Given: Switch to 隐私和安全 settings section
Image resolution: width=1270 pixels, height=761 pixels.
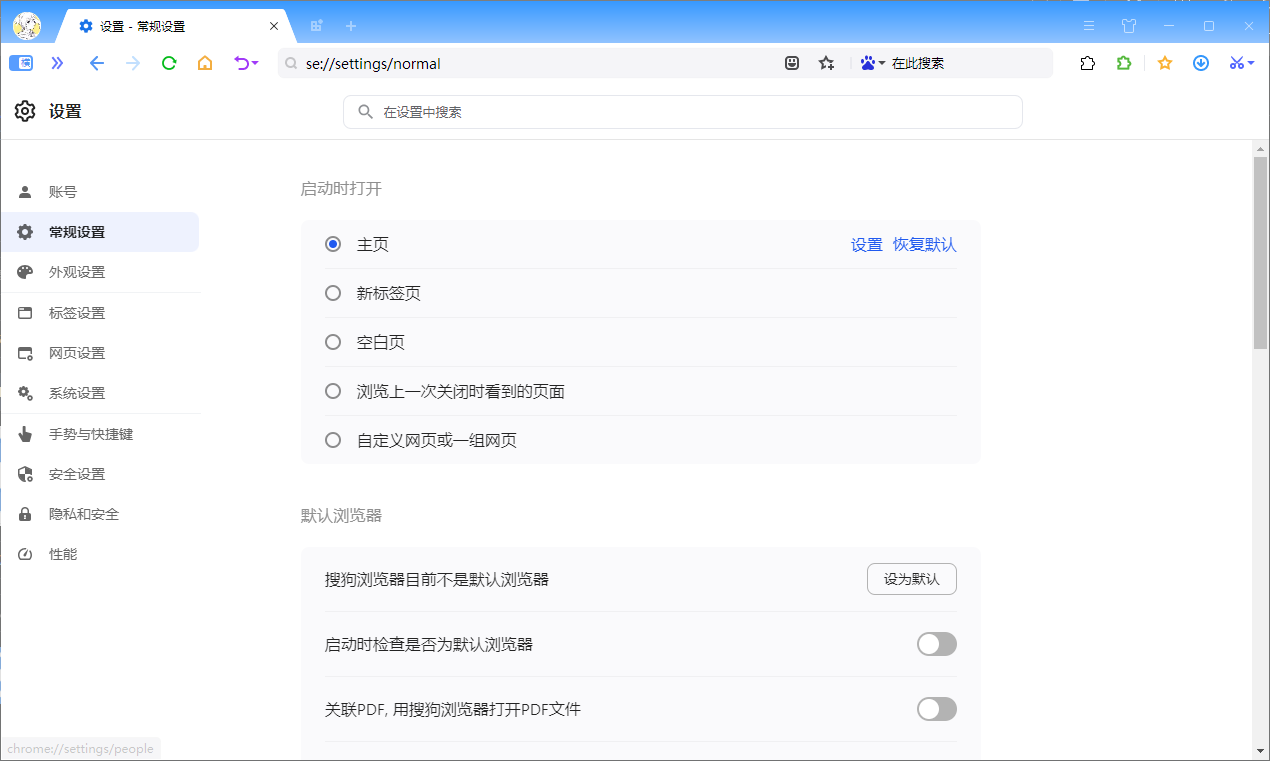Looking at the screenshot, I should [x=84, y=514].
